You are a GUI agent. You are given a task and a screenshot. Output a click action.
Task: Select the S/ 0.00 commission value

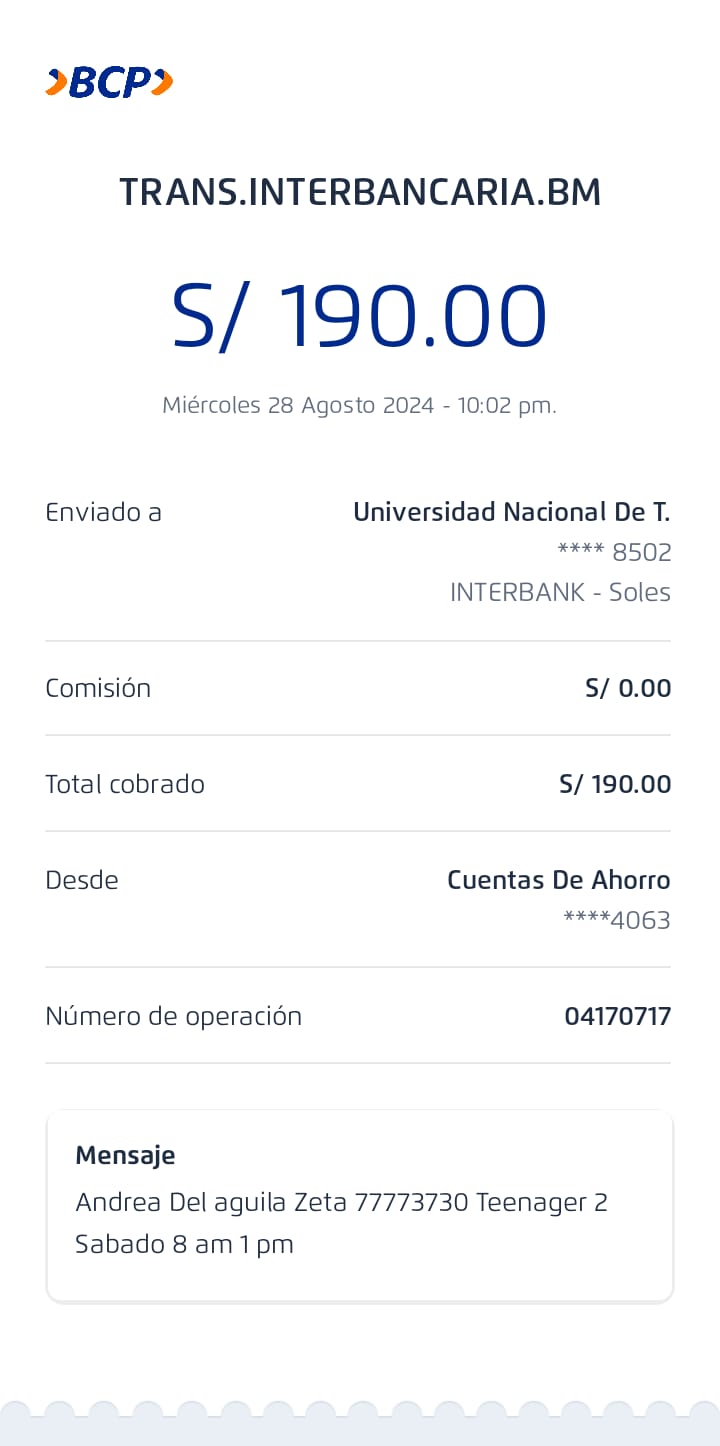(628, 688)
